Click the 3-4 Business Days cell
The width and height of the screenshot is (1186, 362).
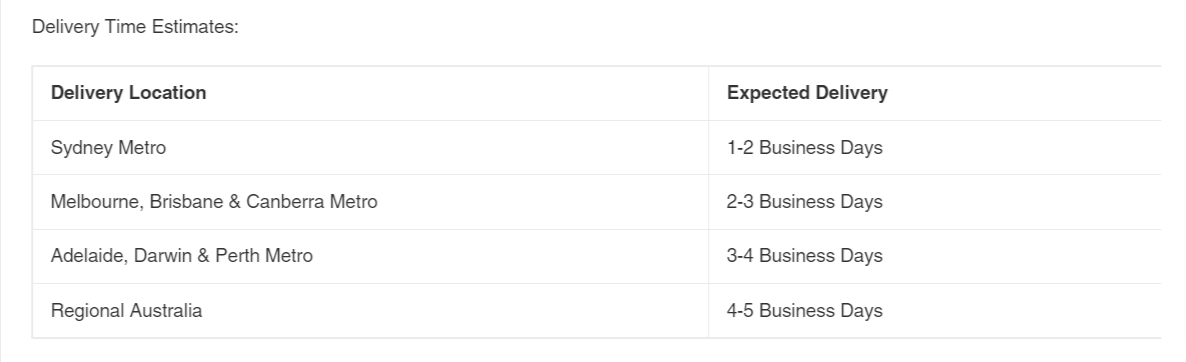coord(935,256)
